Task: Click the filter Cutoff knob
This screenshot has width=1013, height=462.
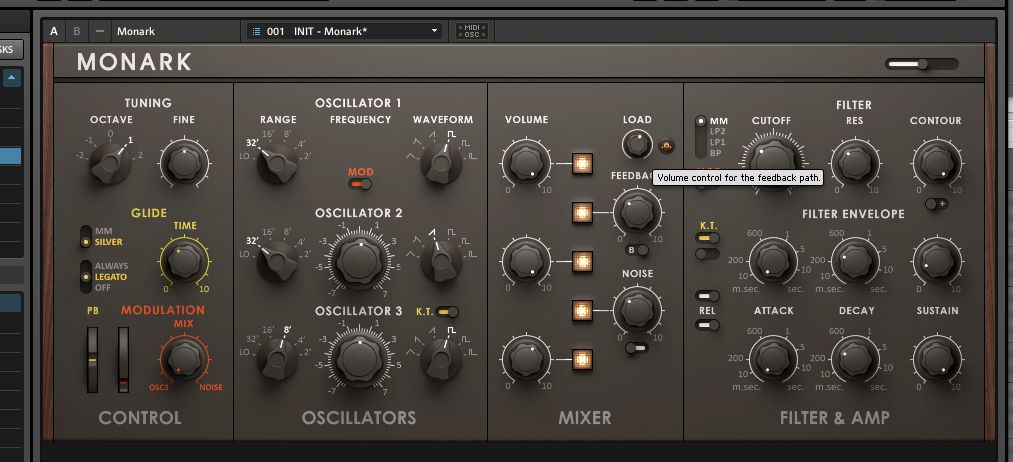Action: point(773,162)
